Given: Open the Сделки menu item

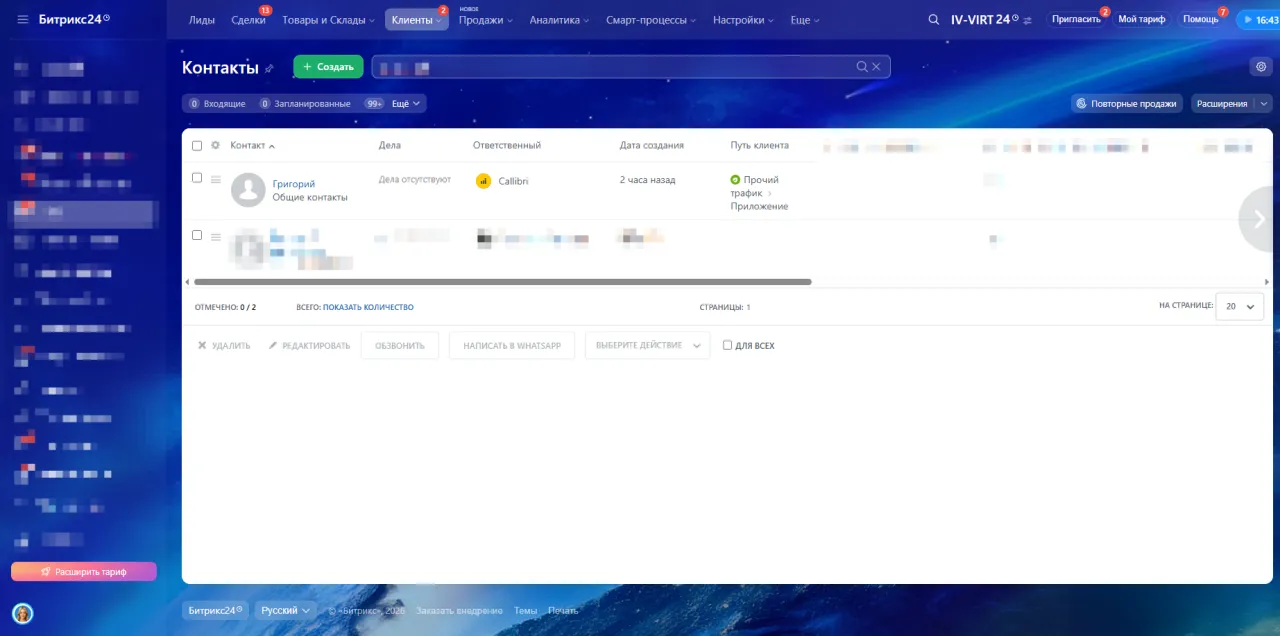Looking at the screenshot, I should 248,20.
